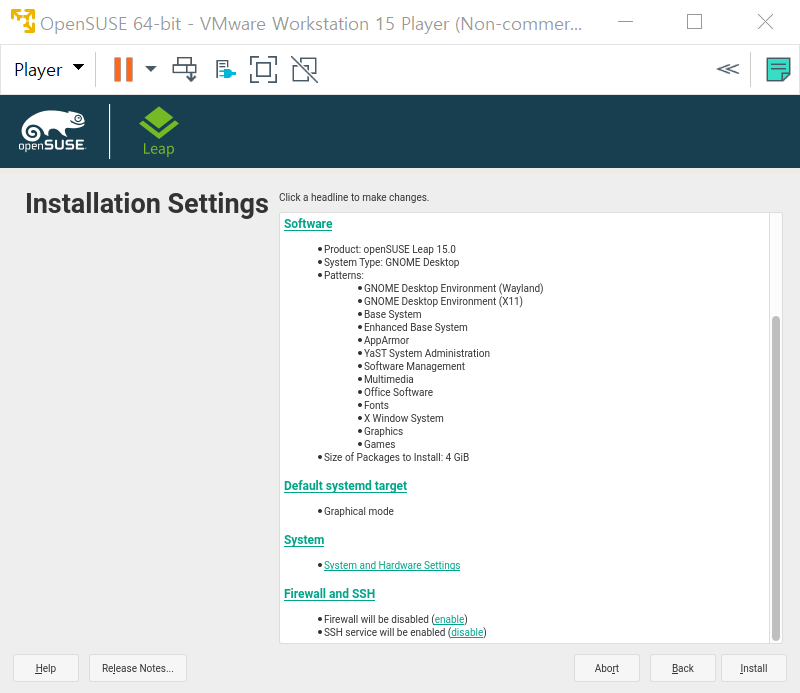Click 'Product: openSUSE Leap 15.0' text

pos(389,249)
